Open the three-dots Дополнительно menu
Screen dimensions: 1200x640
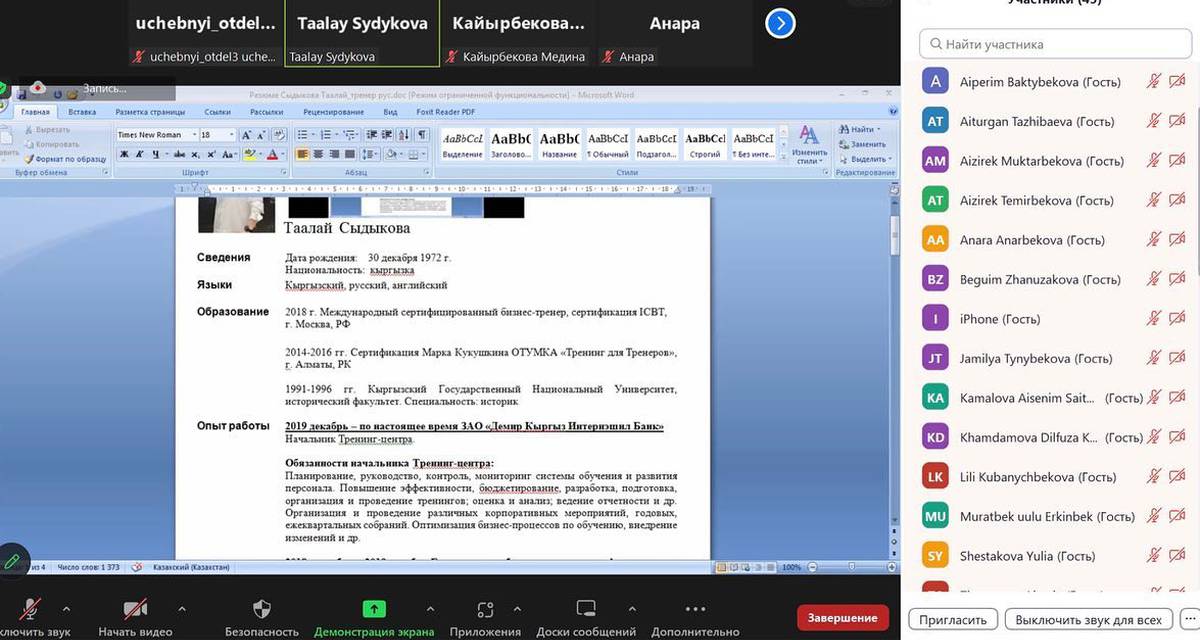[x=695, y=609]
